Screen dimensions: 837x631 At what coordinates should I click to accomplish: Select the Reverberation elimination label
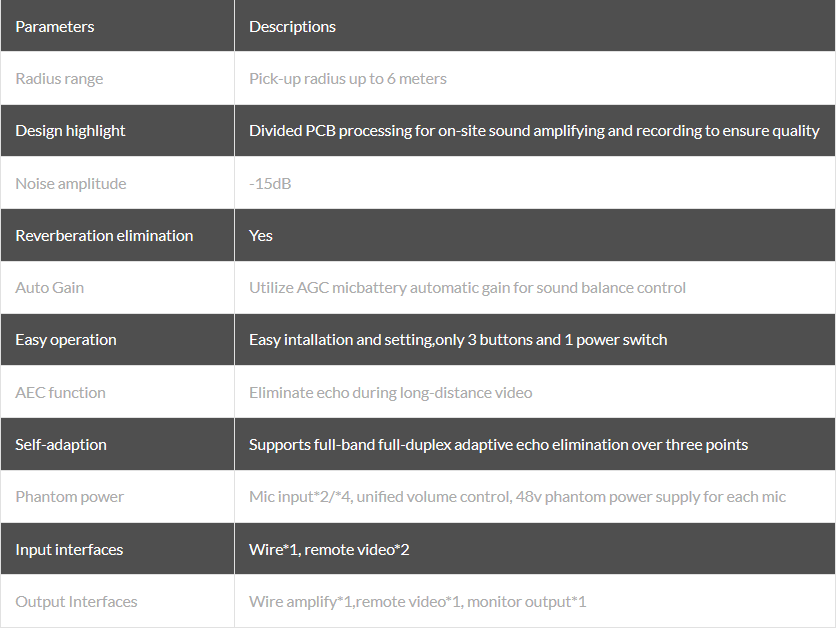(104, 236)
